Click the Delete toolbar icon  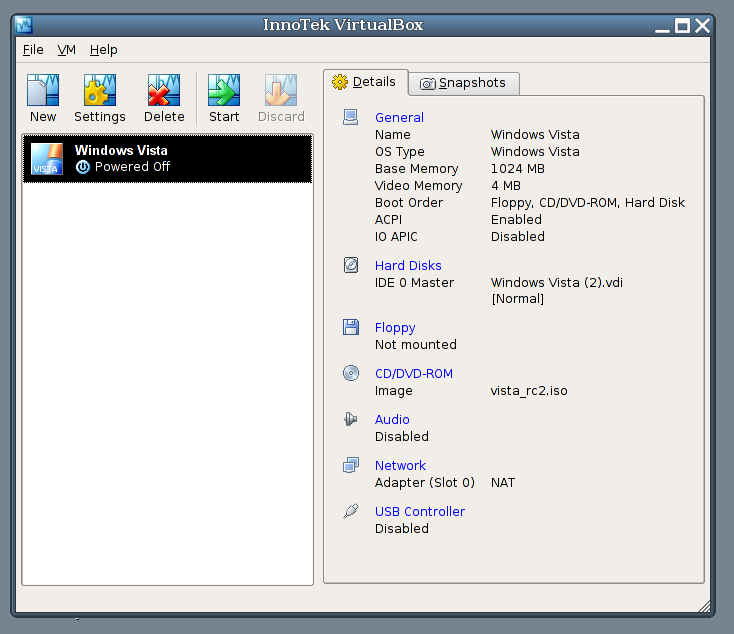point(164,90)
